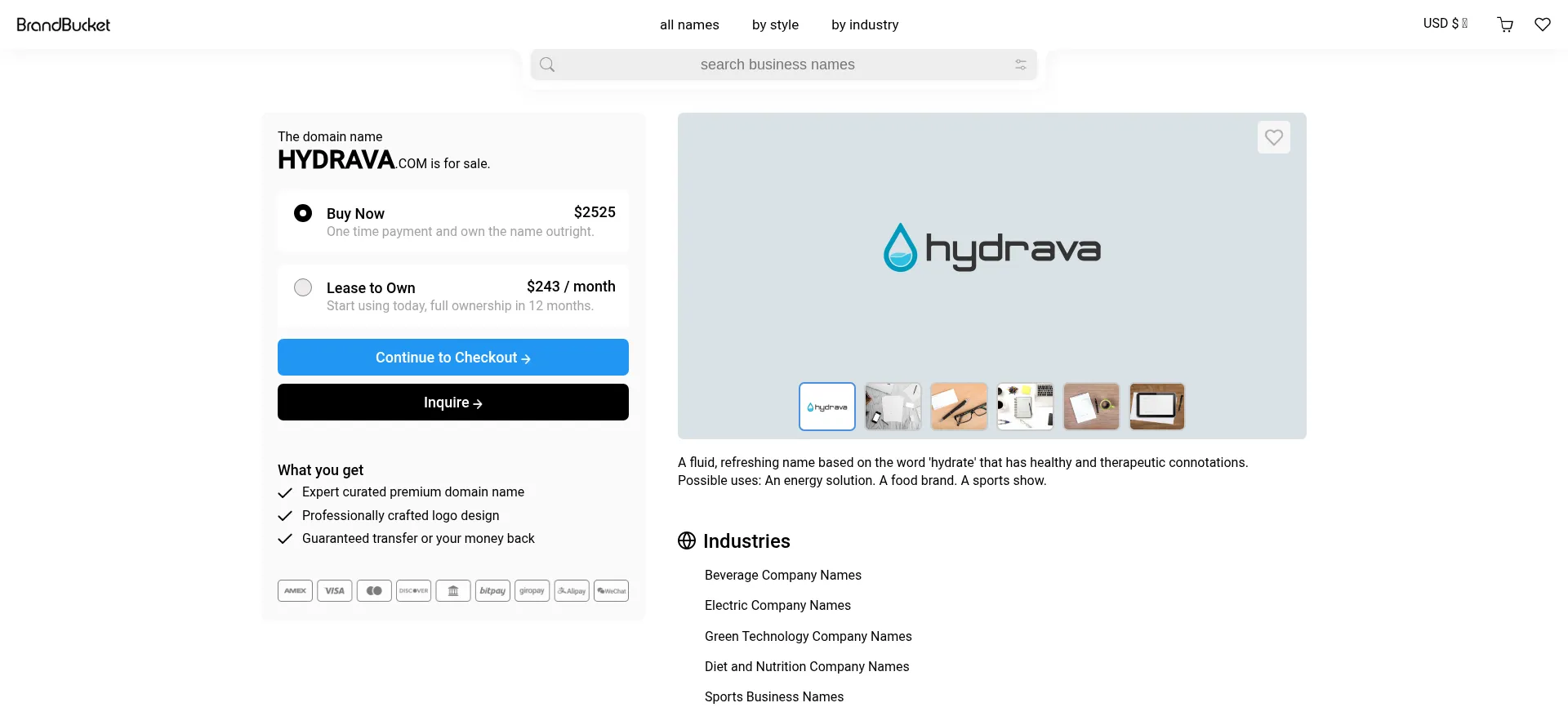This screenshot has height=725, width=1568.
Task: Click the WeChat payment icon
Action: pos(611,590)
